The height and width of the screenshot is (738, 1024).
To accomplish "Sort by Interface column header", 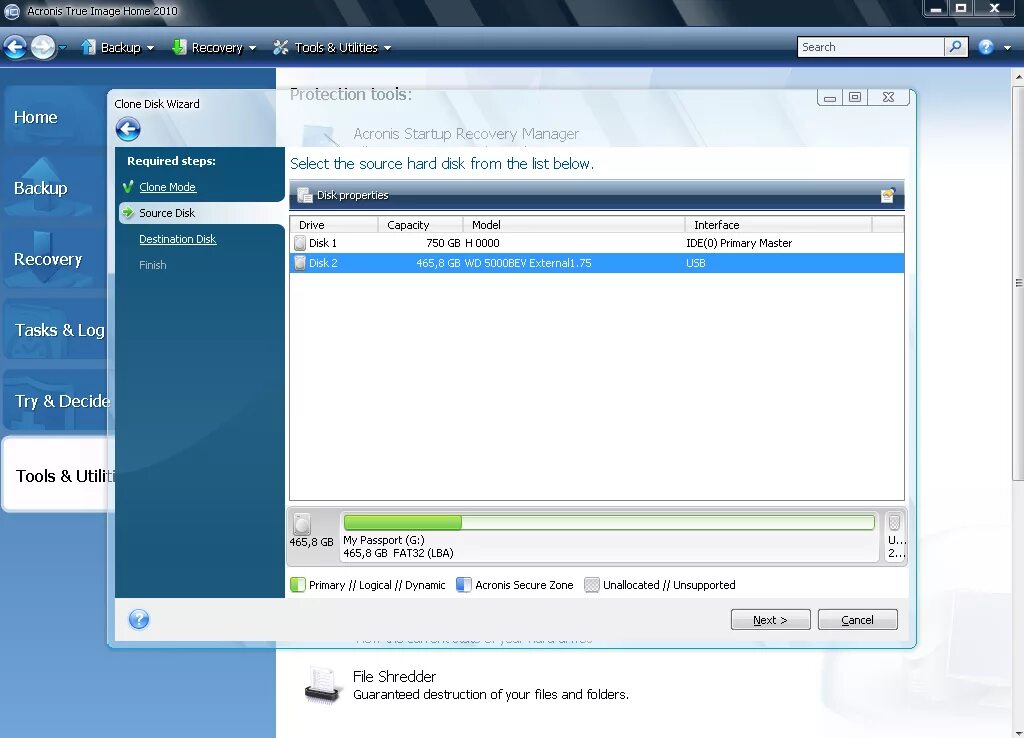I will [778, 225].
